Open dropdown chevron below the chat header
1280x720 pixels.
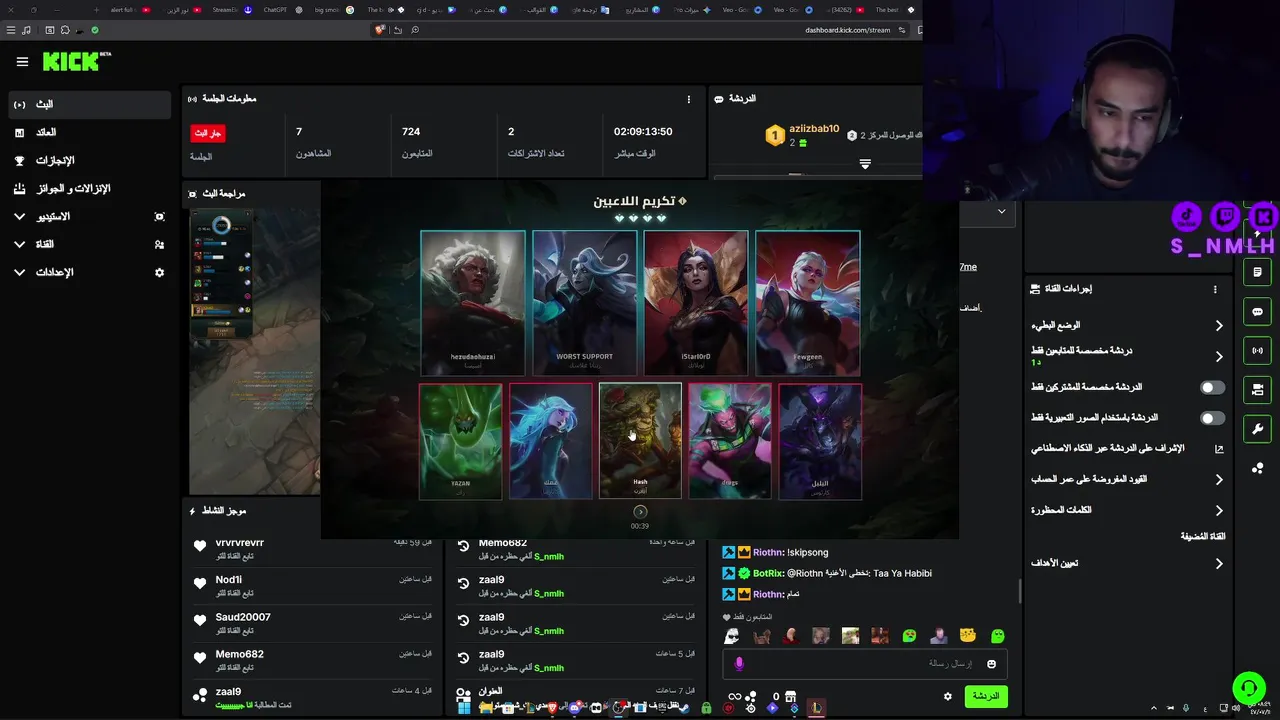pyautogui.click(x=1001, y=211)
